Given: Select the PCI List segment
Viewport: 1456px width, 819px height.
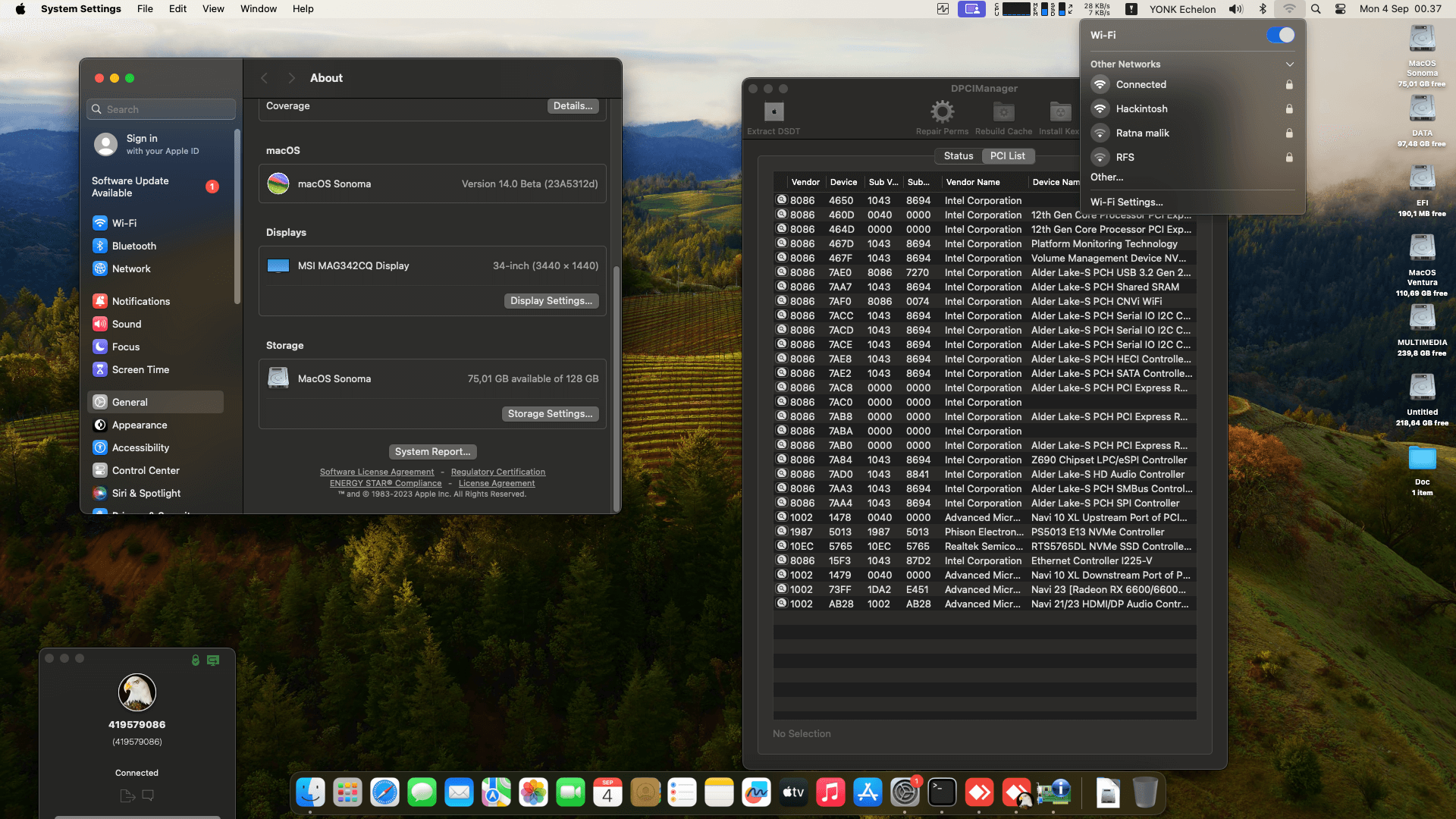Looking at the screenshot, I should 1007,156.
